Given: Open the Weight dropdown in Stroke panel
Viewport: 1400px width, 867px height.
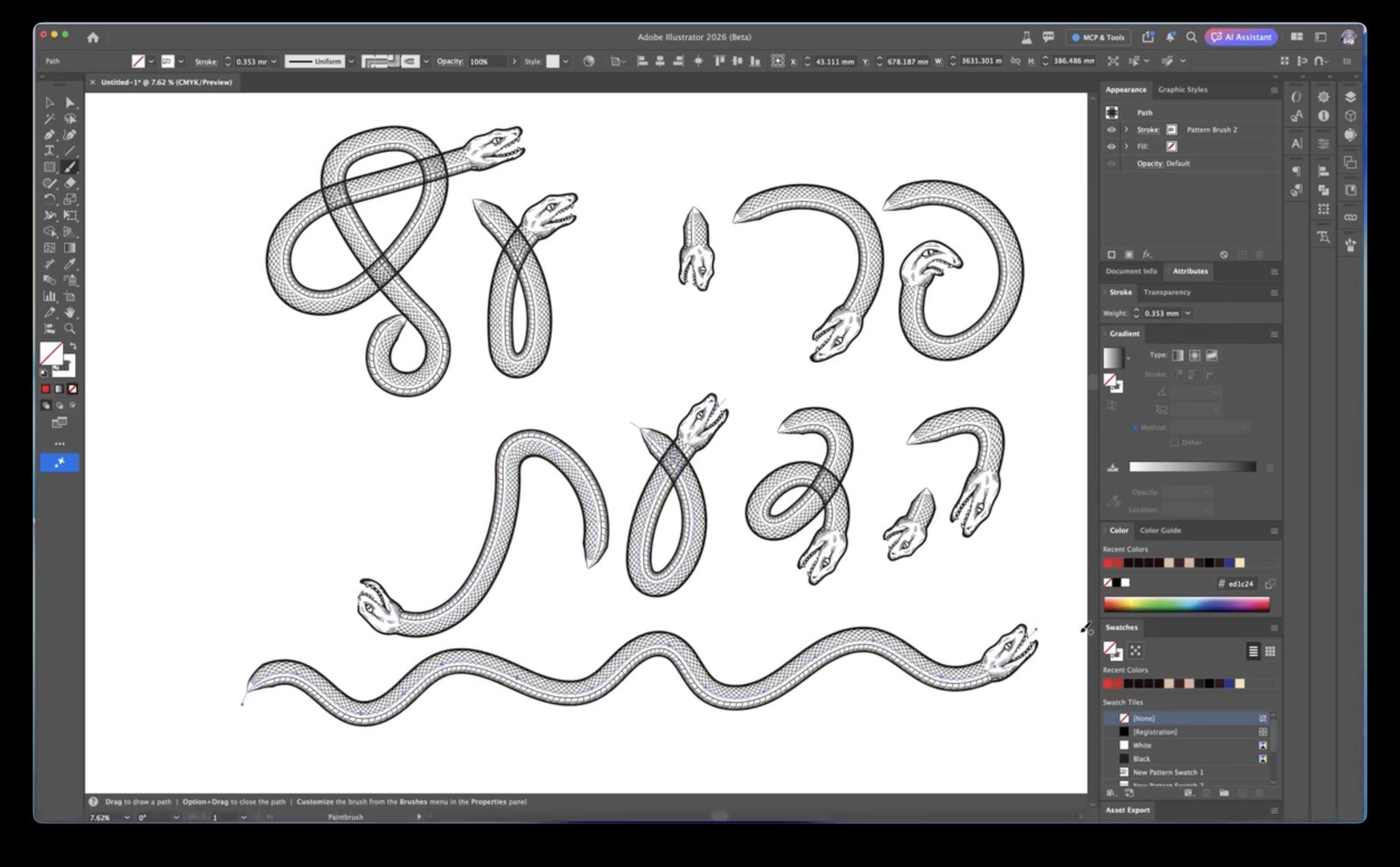Looking at the screenshot, I should 1187,313.
